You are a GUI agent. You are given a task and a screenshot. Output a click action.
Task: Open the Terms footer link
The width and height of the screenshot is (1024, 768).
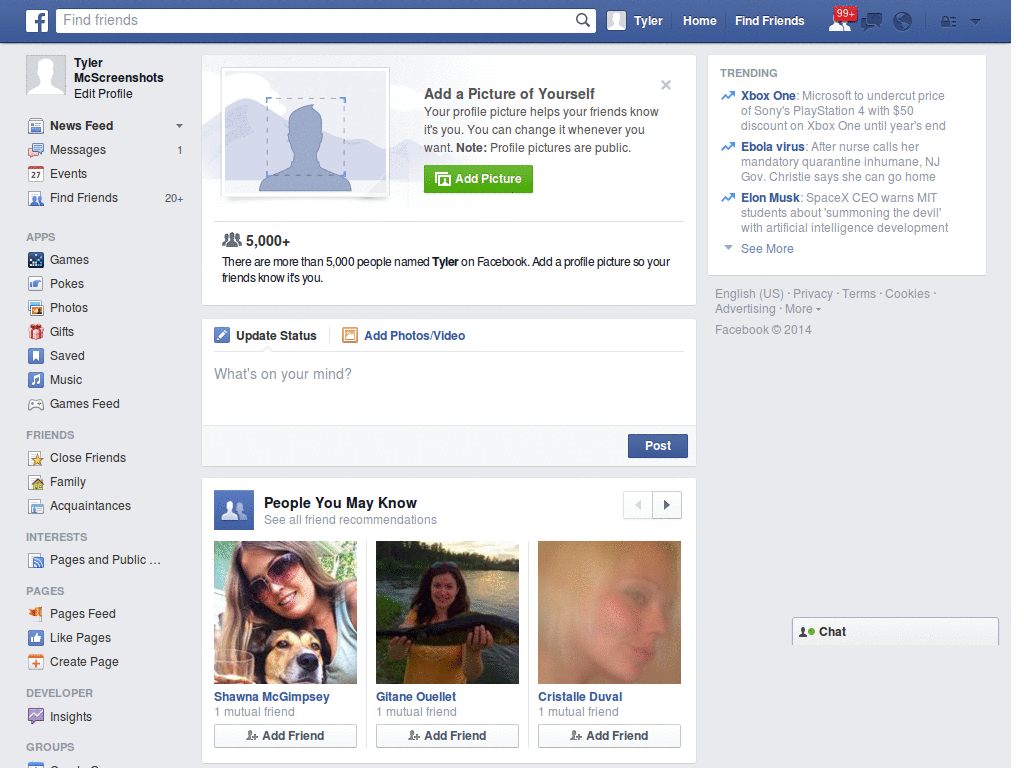859,294
